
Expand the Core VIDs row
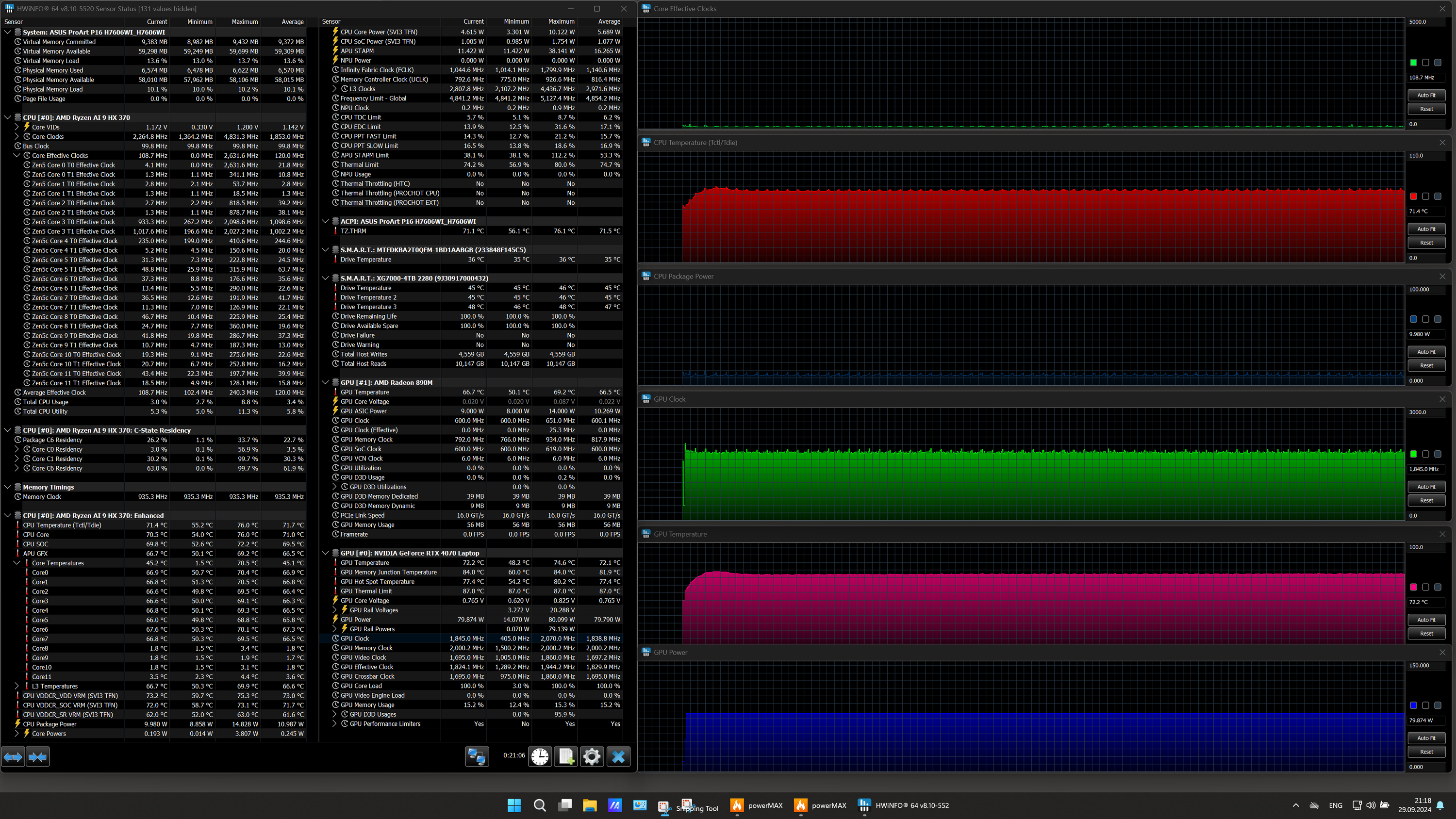[x=17, y=127]
